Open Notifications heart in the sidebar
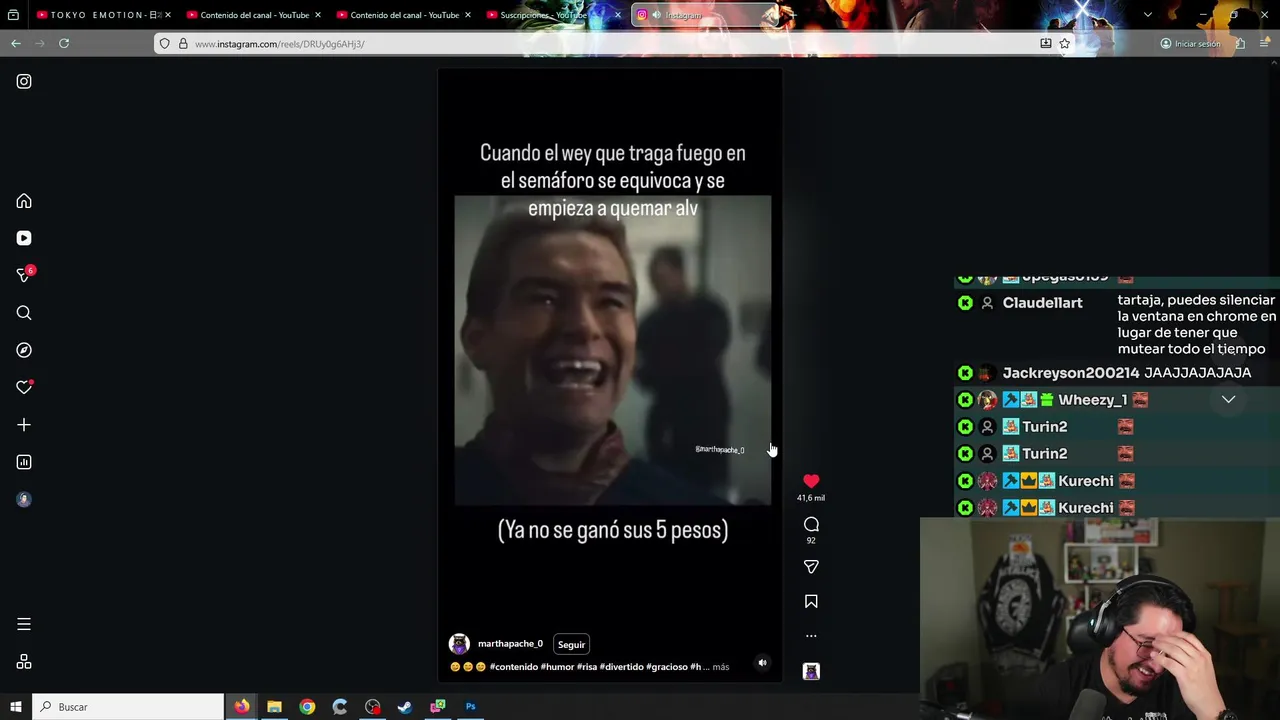This screenshot has height=720, width=1280. point(24,387)
